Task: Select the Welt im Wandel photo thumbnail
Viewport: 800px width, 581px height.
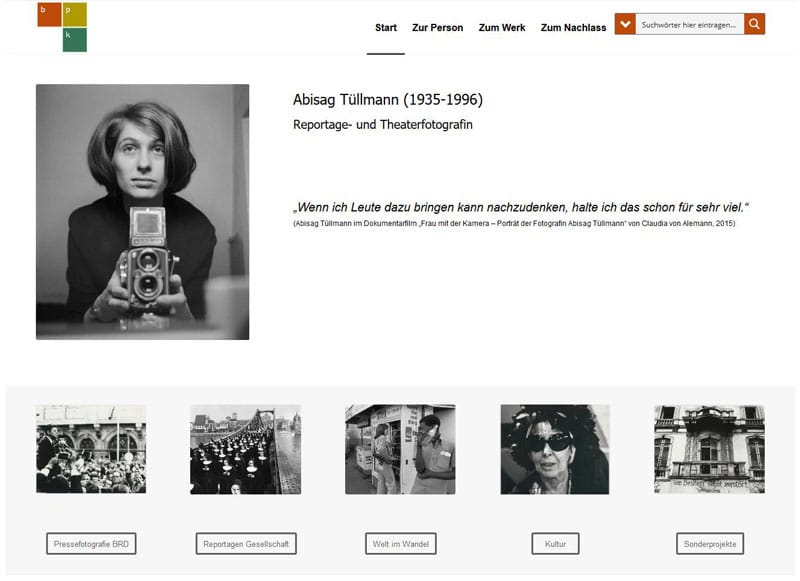Action: pyautogui.click(x=400, y=449)
